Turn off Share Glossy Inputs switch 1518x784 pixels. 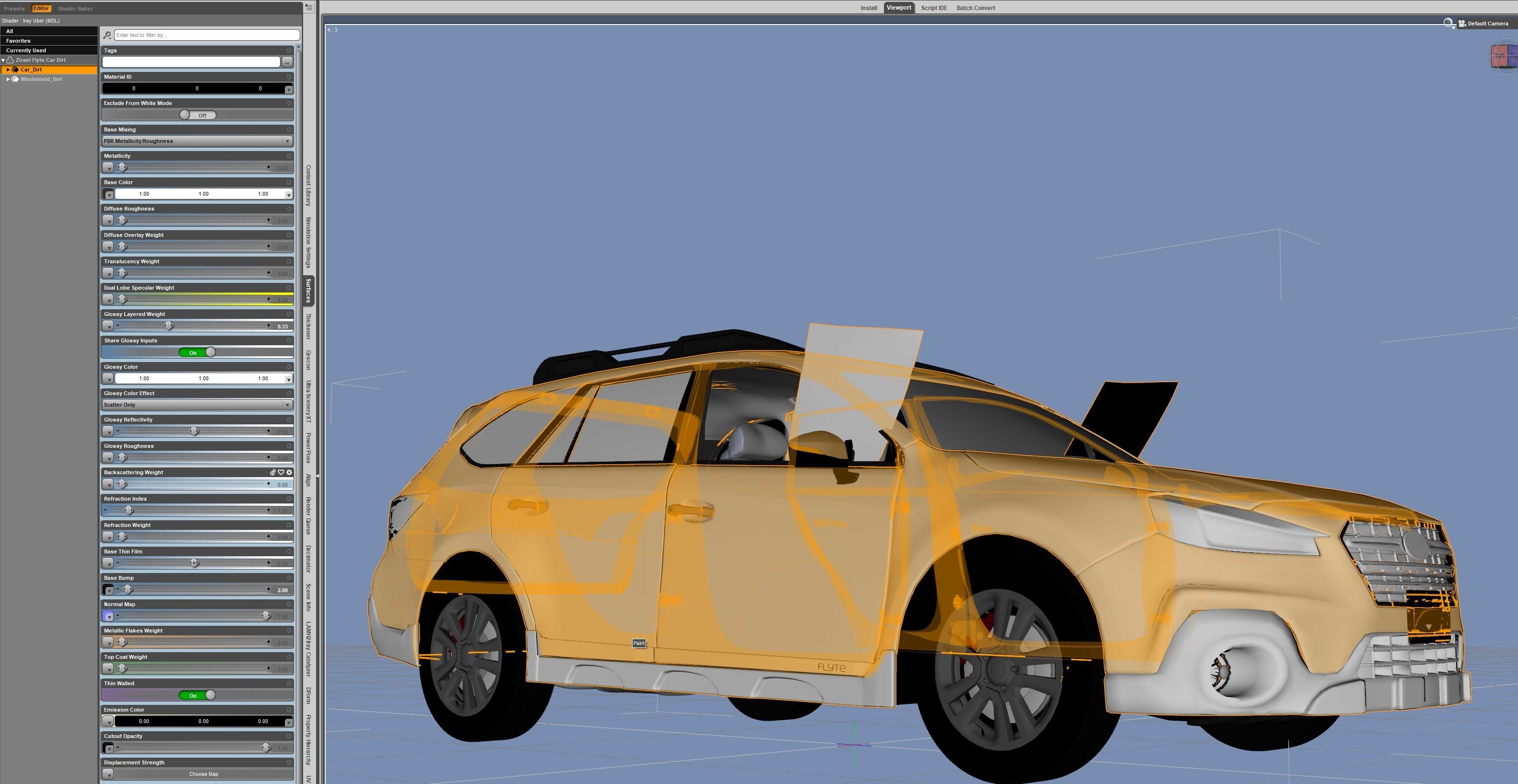point(198,352)
